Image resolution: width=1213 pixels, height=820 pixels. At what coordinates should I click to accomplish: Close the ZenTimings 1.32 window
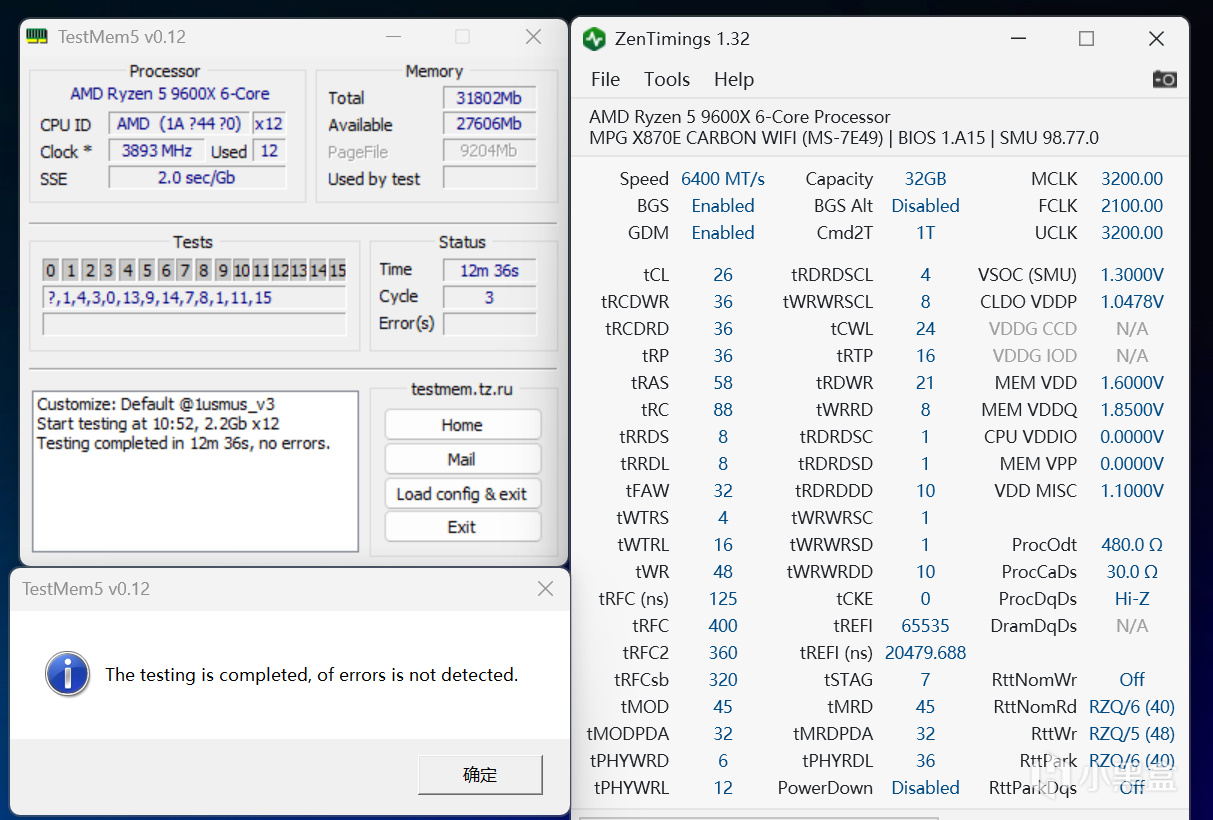point(1156,39)
